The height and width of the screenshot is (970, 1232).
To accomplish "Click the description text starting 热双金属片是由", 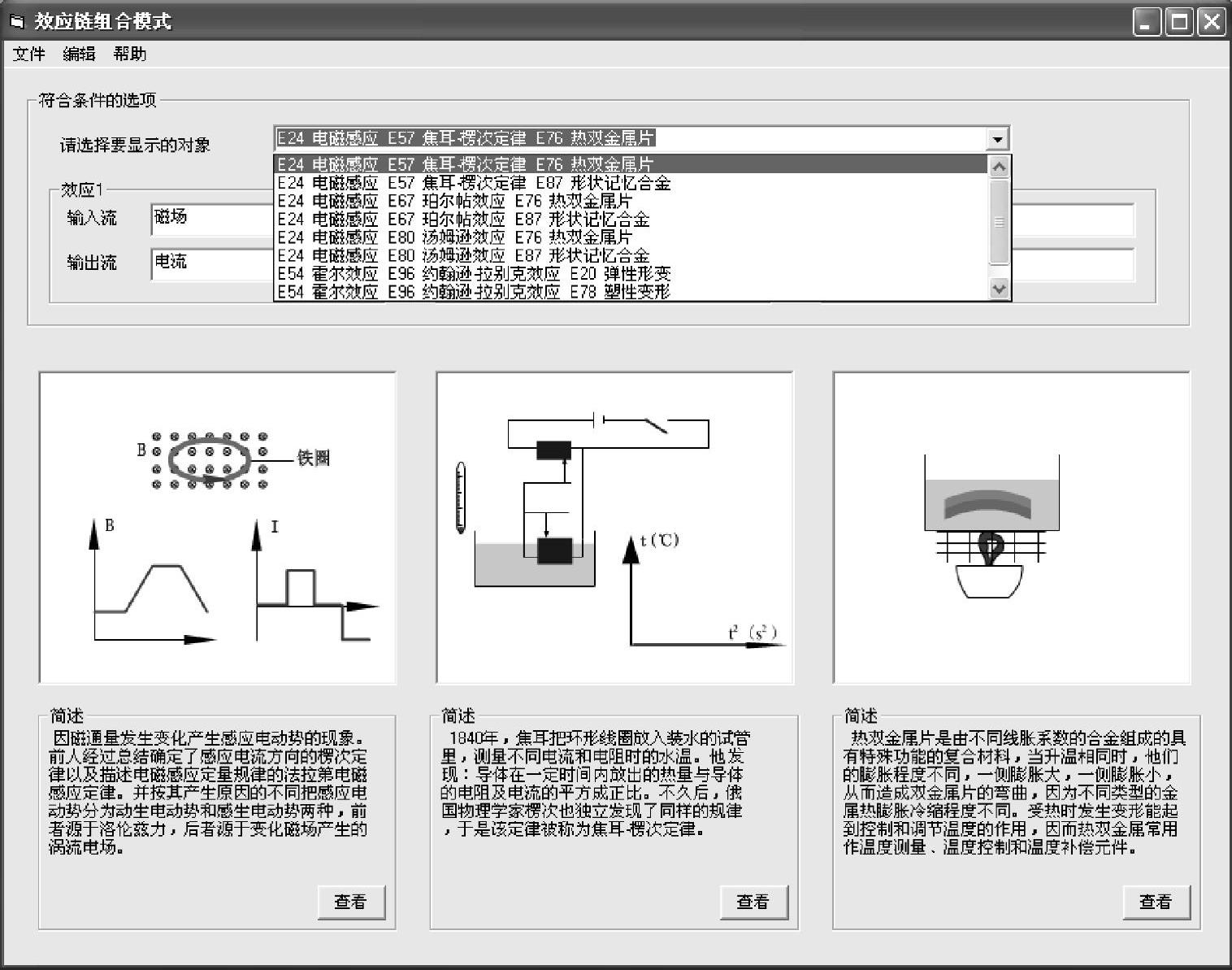I will tap(1014, 793).
